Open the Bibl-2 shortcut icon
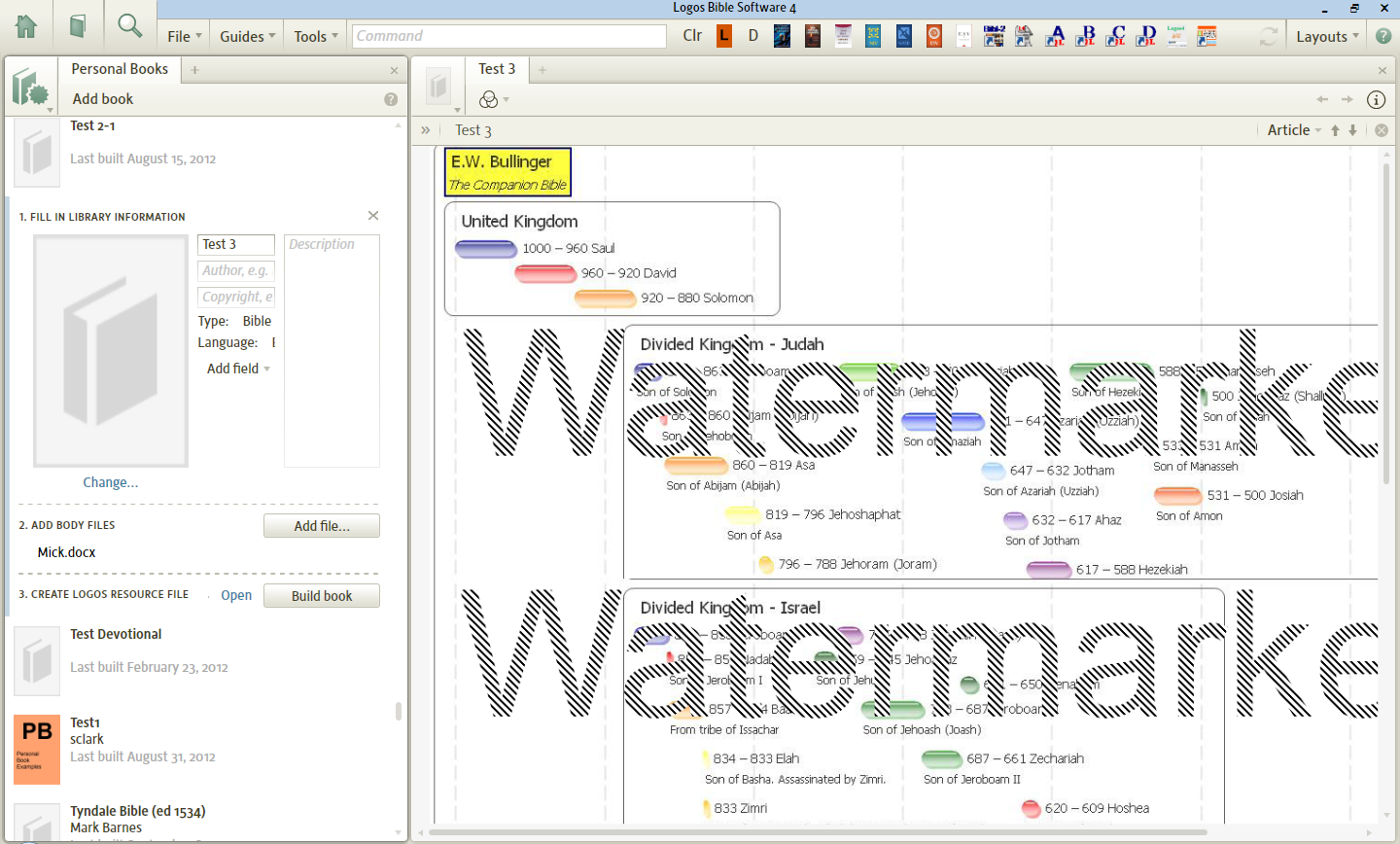 tap(994, 36)
